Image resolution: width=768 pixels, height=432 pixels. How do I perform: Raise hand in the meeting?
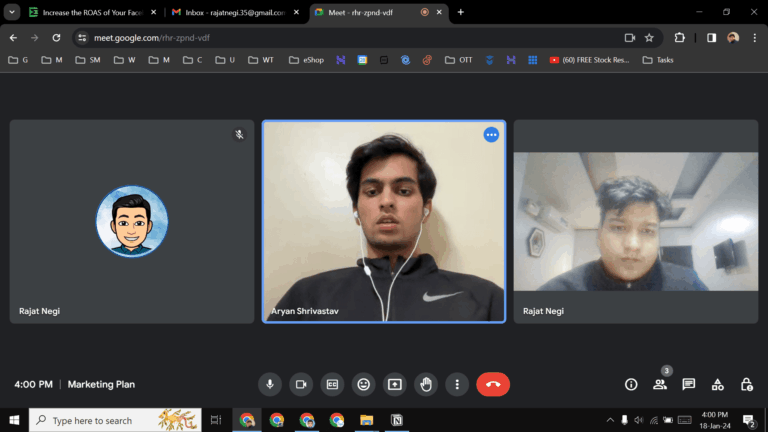[x=426, y=384]
